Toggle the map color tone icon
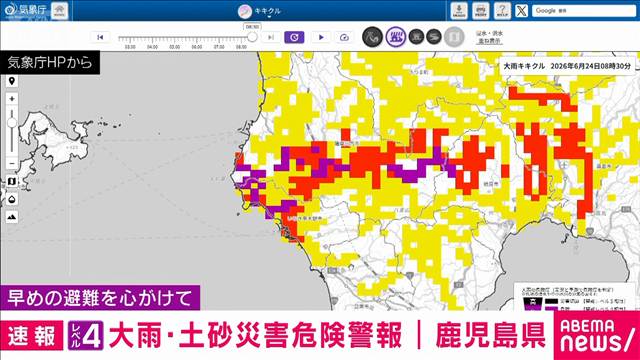The width and height of the screenshot is (640, 360). coord(12,199)
